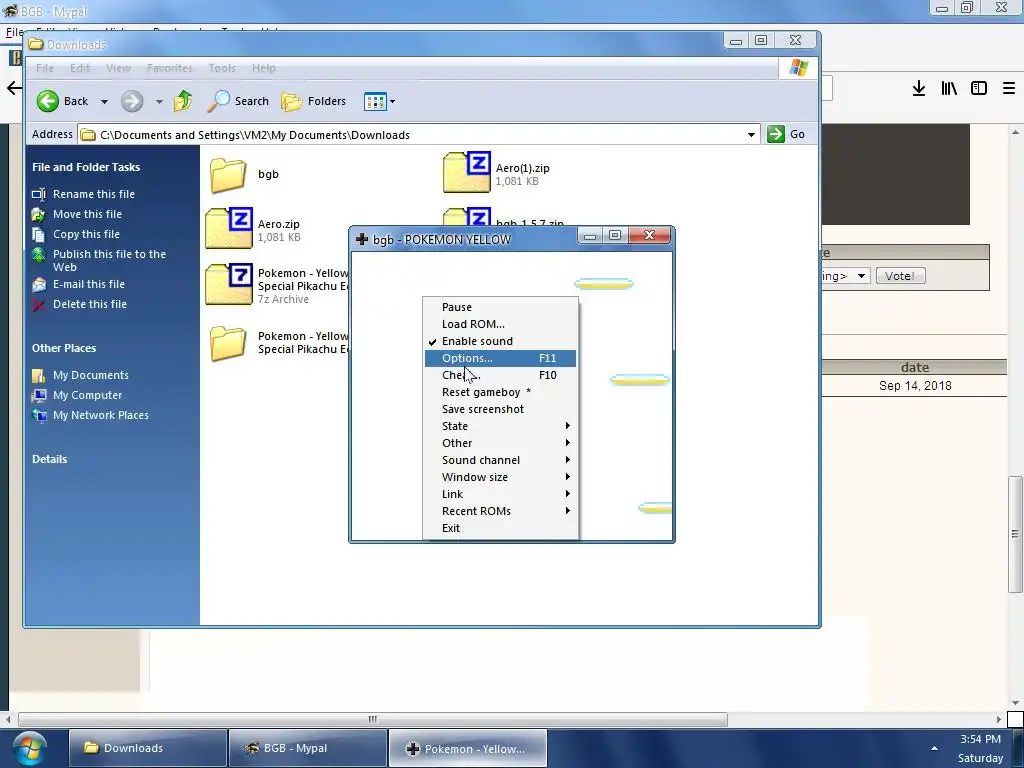Screen dimensions: 1024x768
Task: Expand the Views dropdown arrow
Action: tap(392, 102)
